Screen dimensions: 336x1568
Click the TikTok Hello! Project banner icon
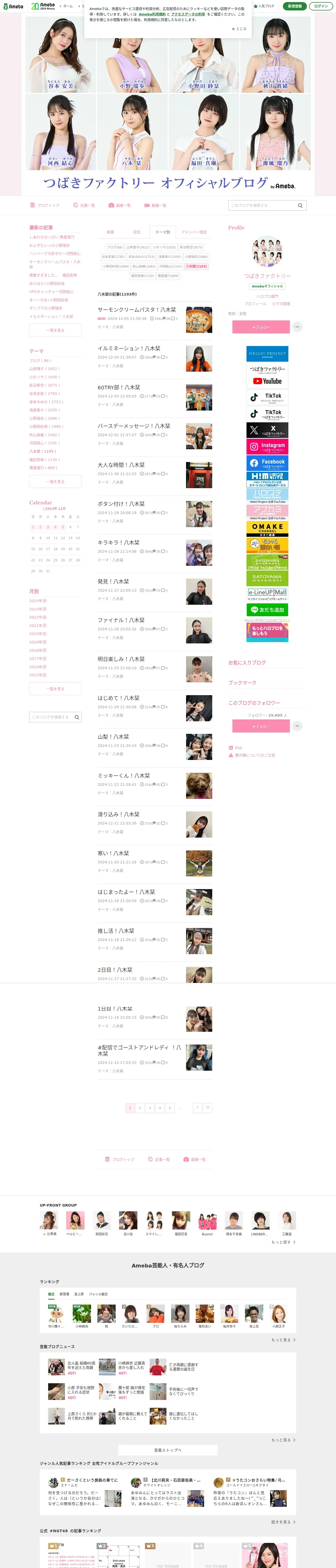(267, 397)
